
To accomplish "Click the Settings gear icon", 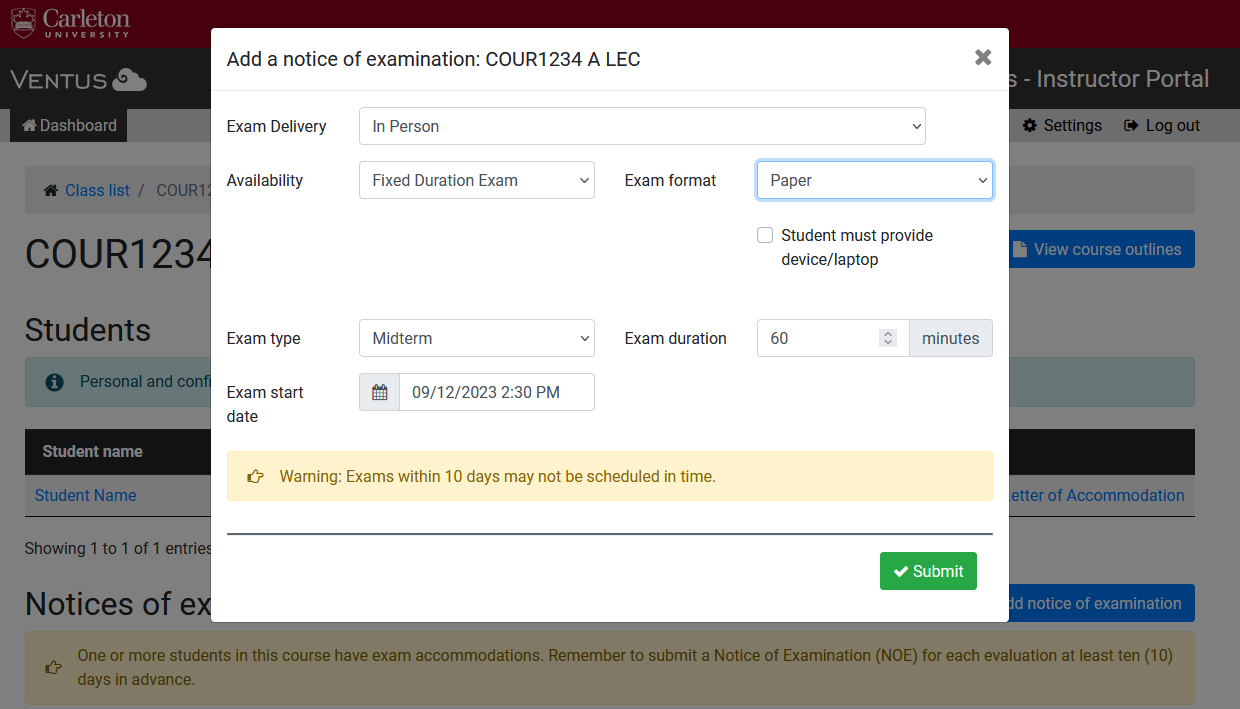I will 1029,125.
